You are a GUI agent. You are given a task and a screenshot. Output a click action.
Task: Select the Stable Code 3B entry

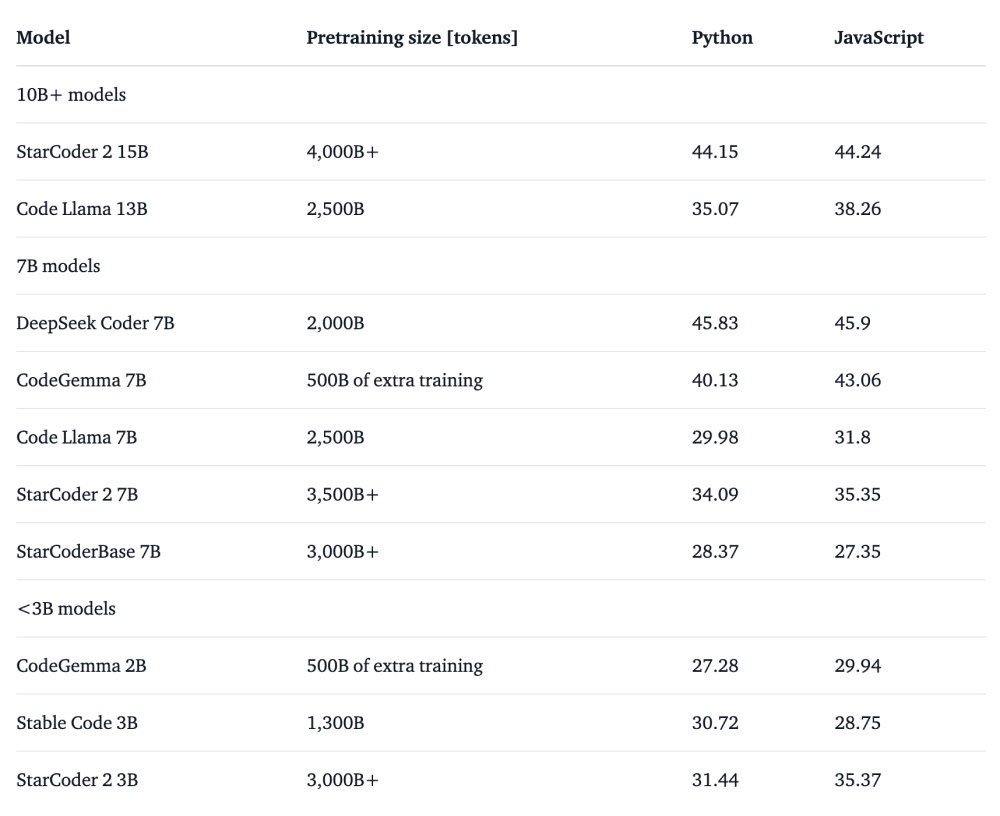click(70, 722)
